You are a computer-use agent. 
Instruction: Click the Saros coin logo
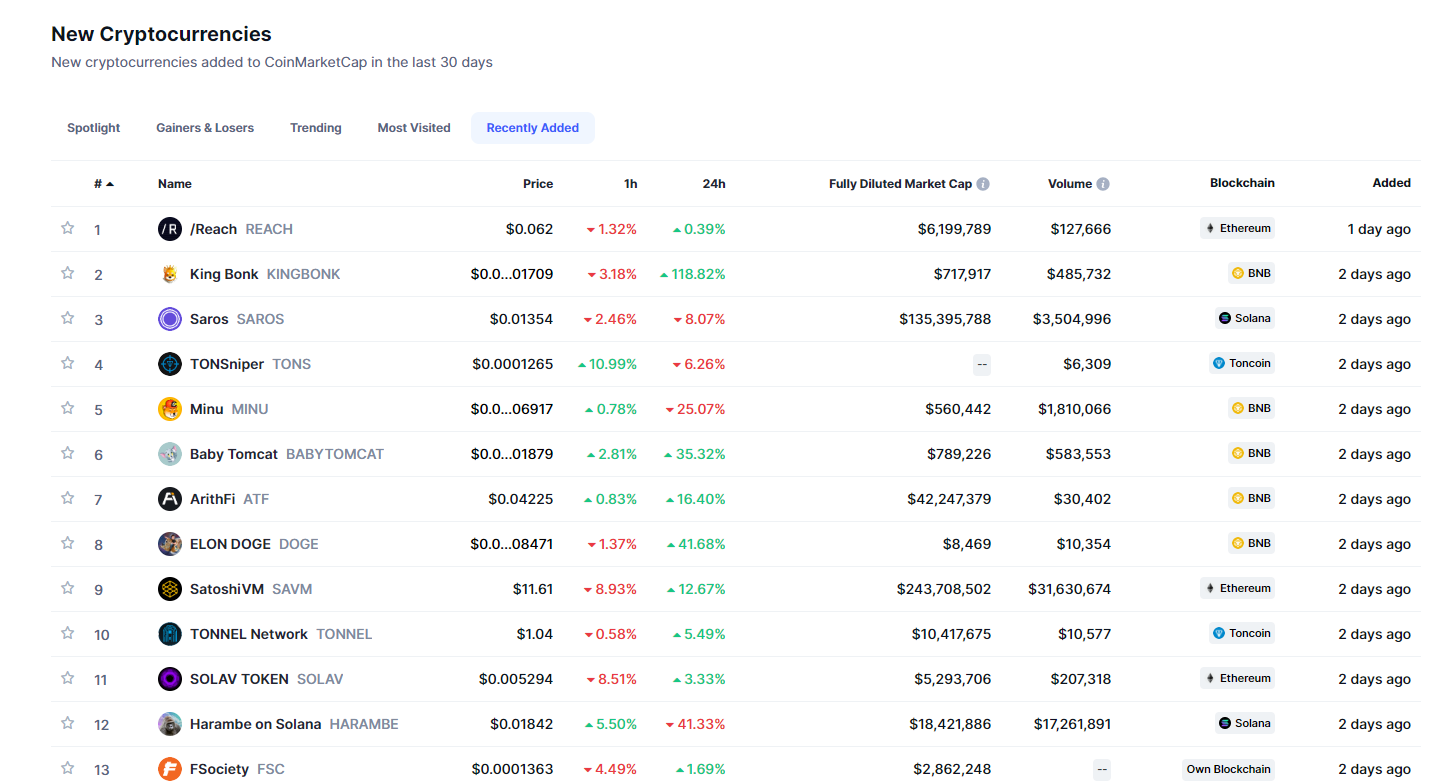[170, 319]
